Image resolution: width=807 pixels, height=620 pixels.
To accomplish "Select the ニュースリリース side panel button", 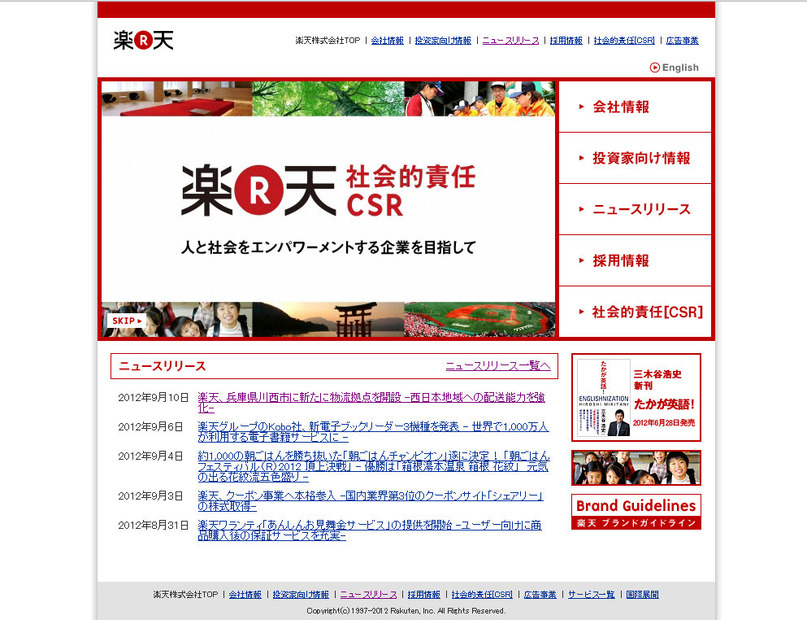I will pos(635,209).
